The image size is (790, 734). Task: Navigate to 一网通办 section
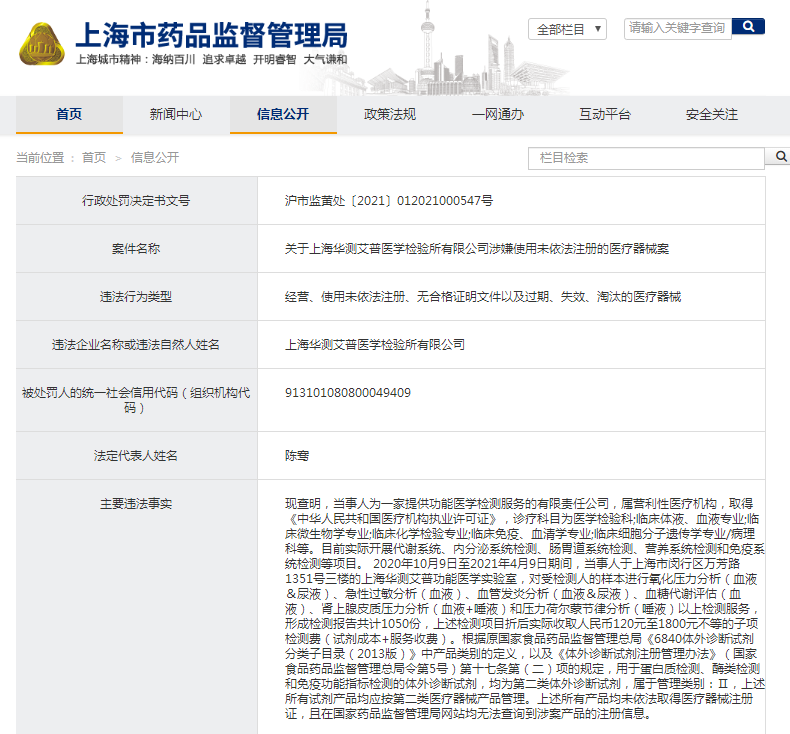pos(497,115)
